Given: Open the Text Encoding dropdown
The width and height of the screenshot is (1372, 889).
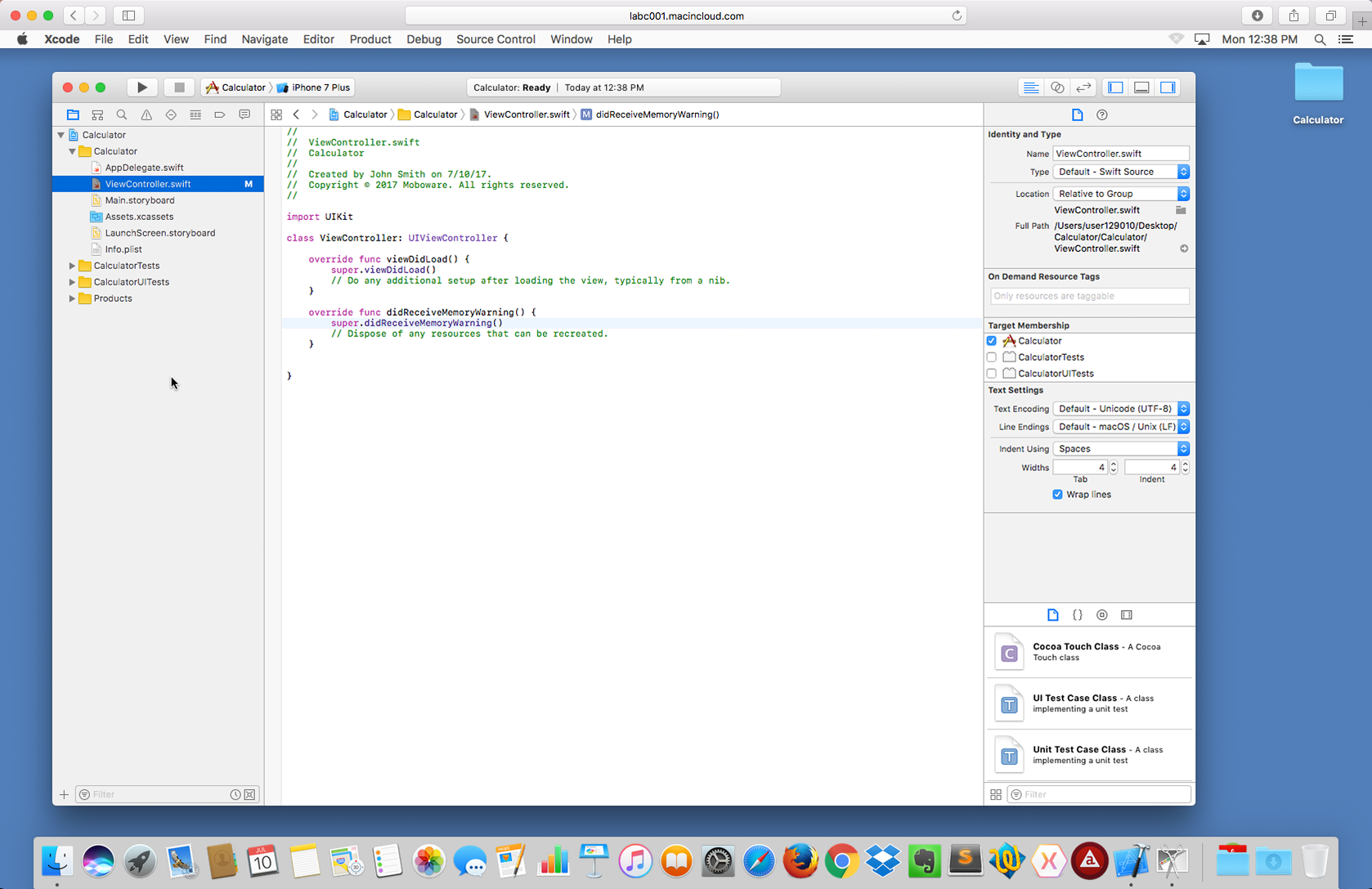Looking at the screenshot, I should click(x=1121, y=409).
